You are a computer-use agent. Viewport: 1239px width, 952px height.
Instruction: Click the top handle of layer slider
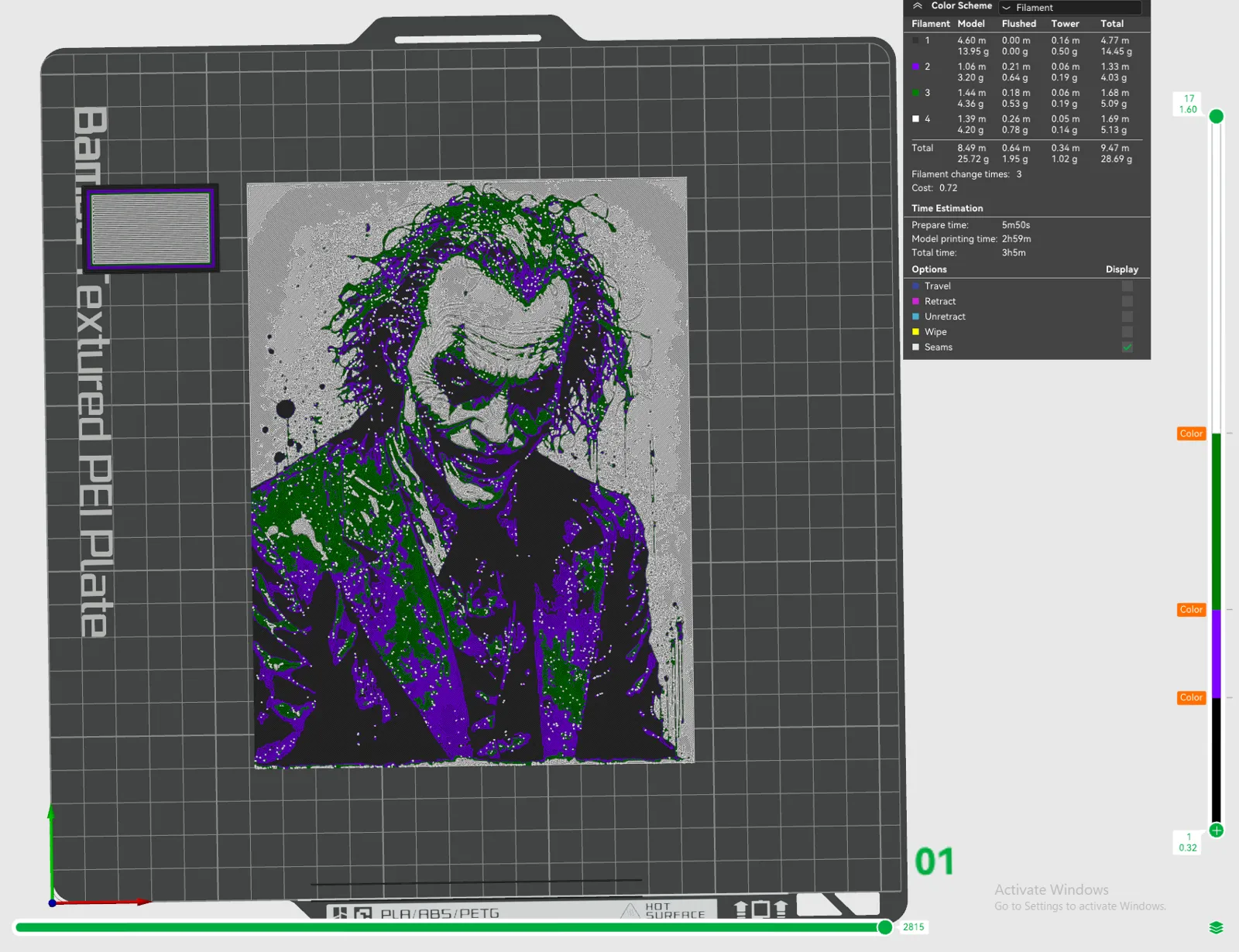(1217, 116)
